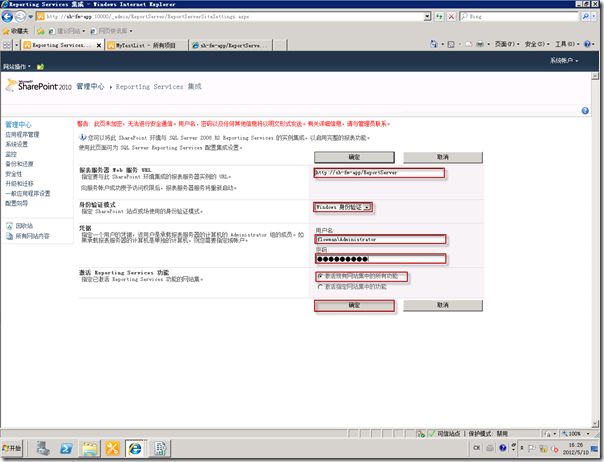Click the top 取消 button
Screen dimensions: 604x462
(x=443, y=157)
